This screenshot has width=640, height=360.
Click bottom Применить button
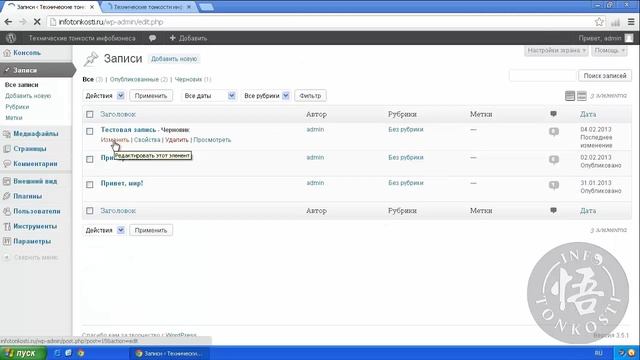[x=151, y=230]
